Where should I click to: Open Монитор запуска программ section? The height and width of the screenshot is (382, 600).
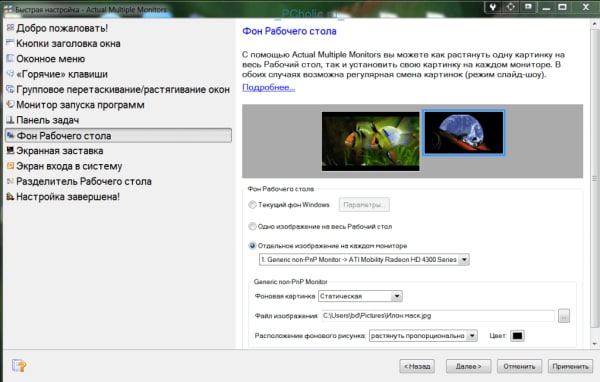coord(80,104)
